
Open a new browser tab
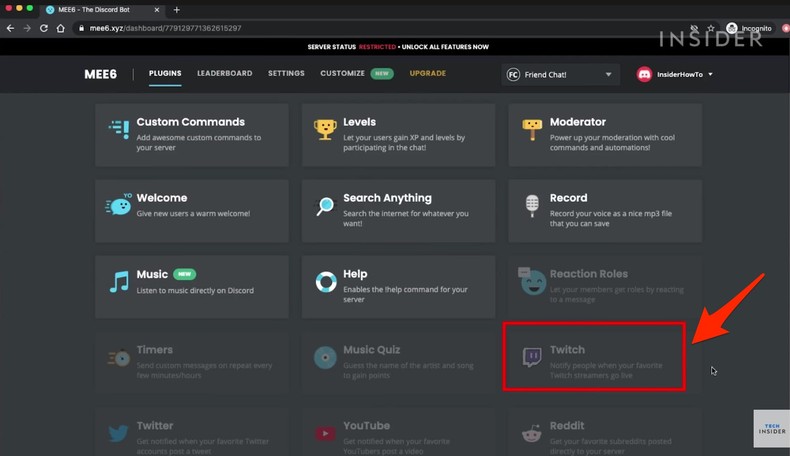177,9
